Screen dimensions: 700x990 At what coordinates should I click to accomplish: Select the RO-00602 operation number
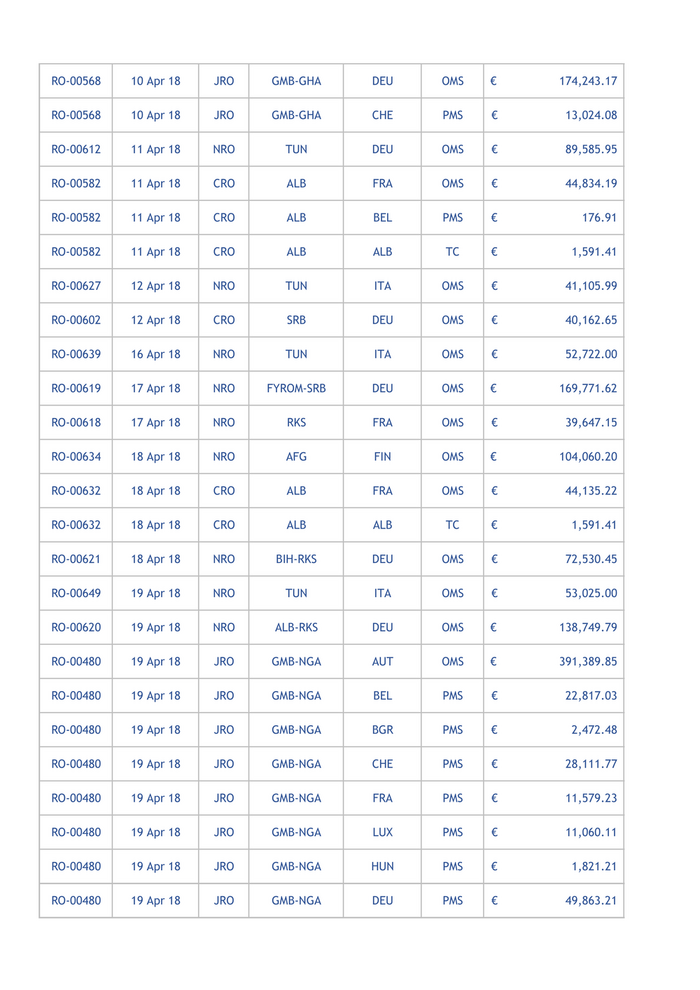point(76,320)
